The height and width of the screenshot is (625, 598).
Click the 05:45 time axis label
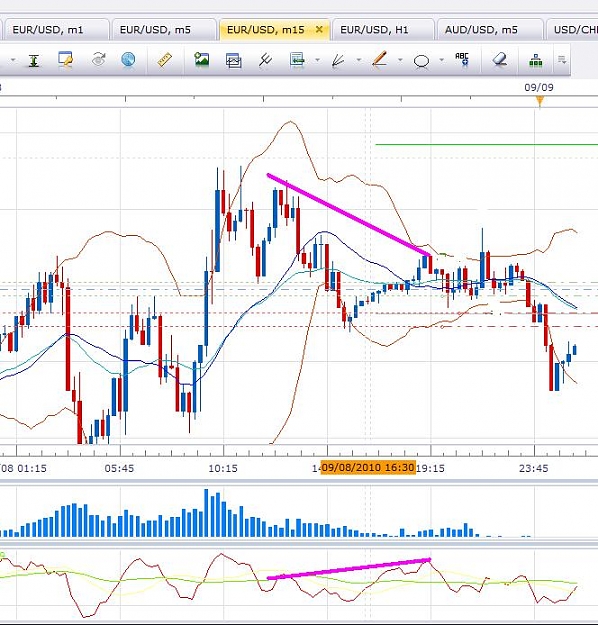119,468
